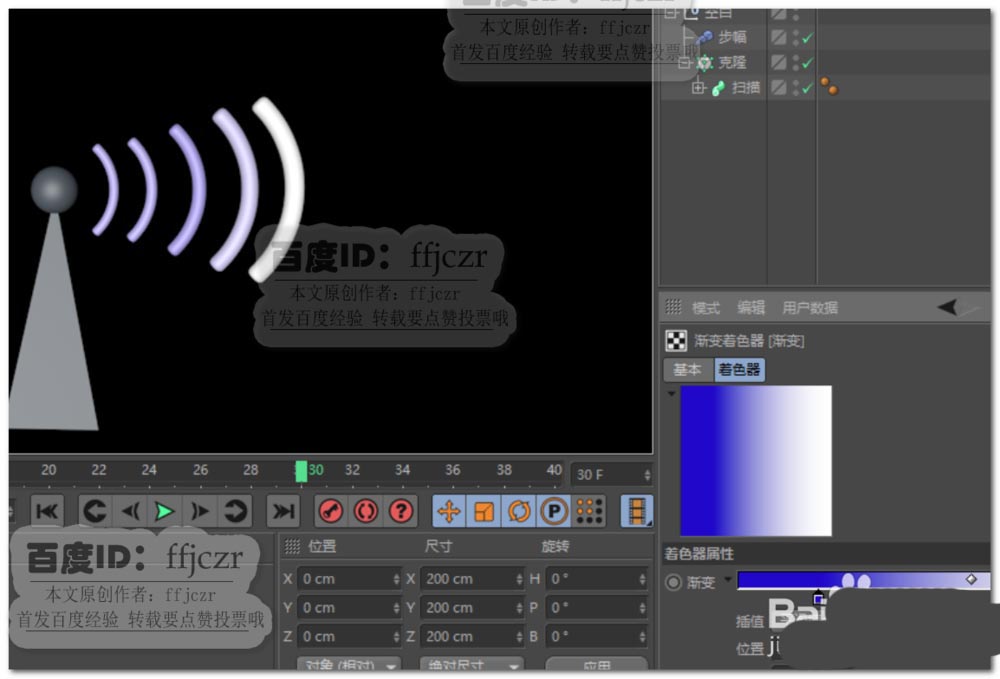Viewport: 1000px width, 679px height.
Task: Click attribute manager grip dots icon
Action: click(x=673, y=307)
